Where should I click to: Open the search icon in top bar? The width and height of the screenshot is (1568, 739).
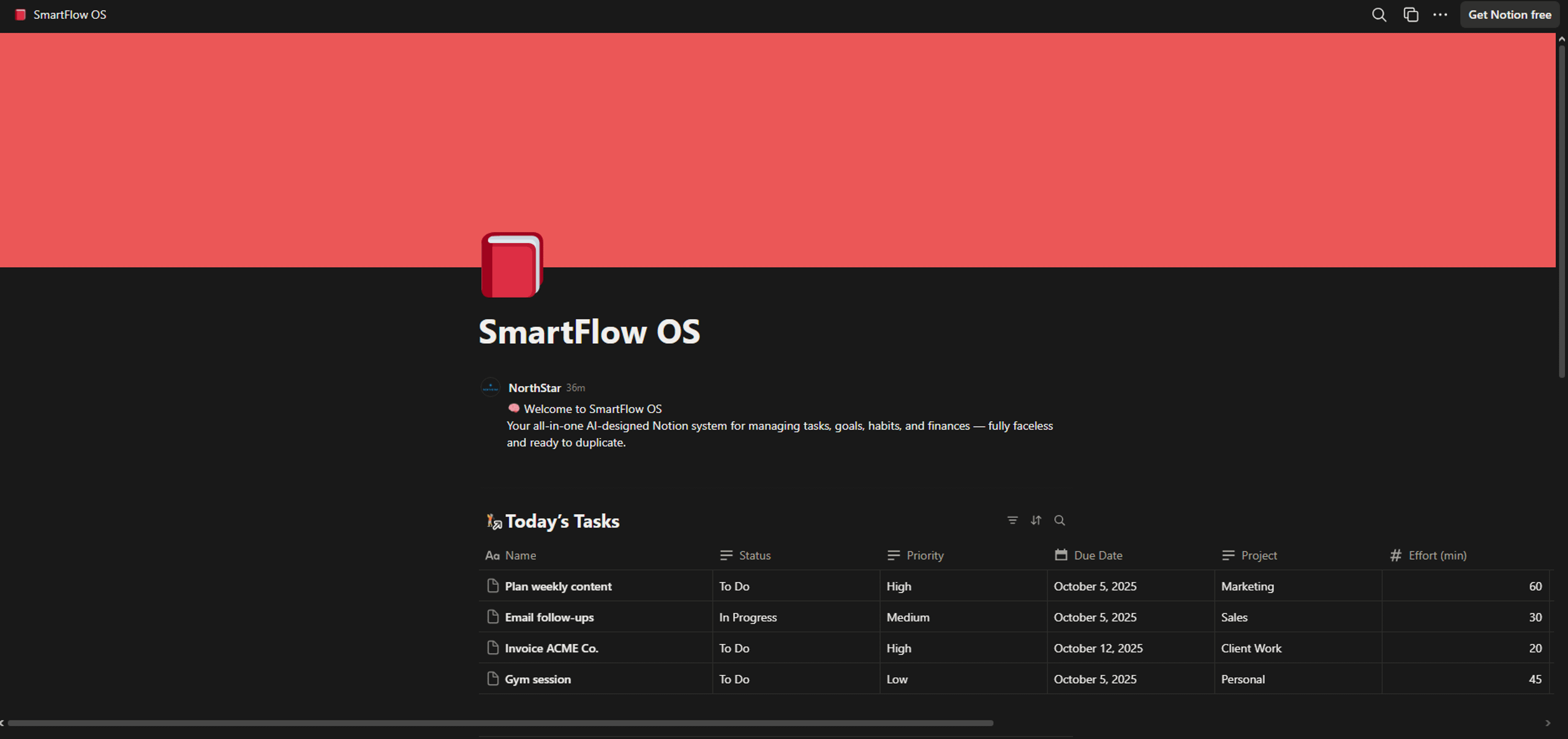[1379, 15]
